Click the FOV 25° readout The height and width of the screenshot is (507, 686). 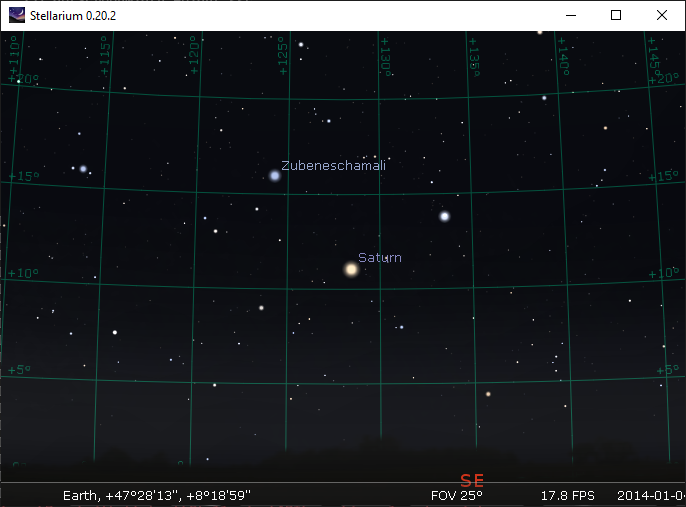point(456,495)
